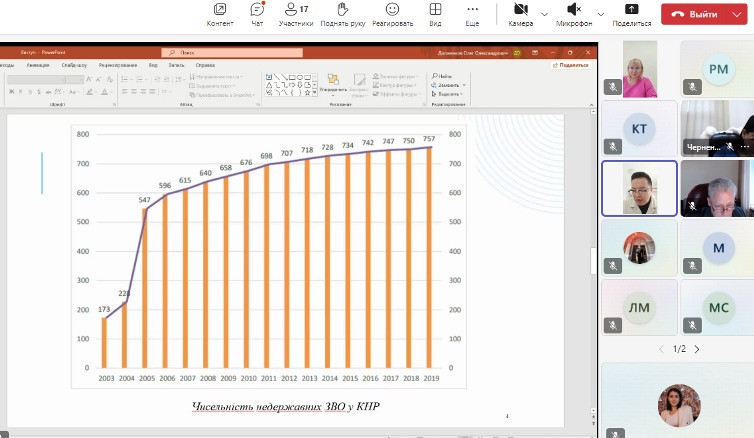Open the Еще more options menu
754x438 pixels.
[x=472, y=10]
